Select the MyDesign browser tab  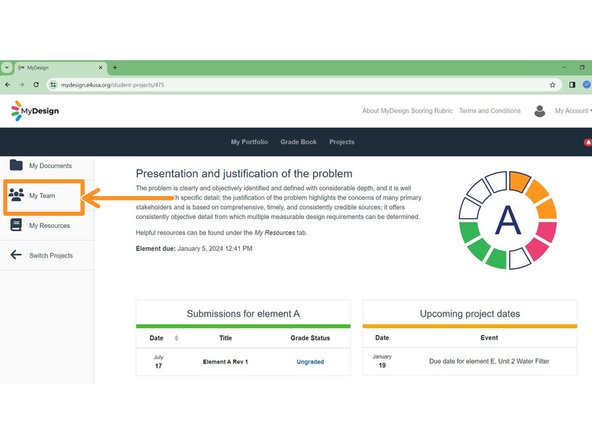[60, 68]
